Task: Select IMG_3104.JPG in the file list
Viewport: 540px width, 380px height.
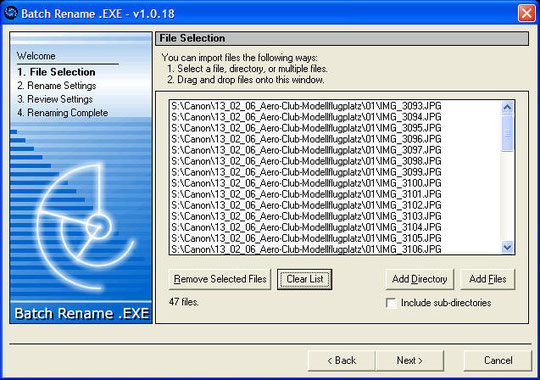Action: pyautogui.click(x=306, y=227)
